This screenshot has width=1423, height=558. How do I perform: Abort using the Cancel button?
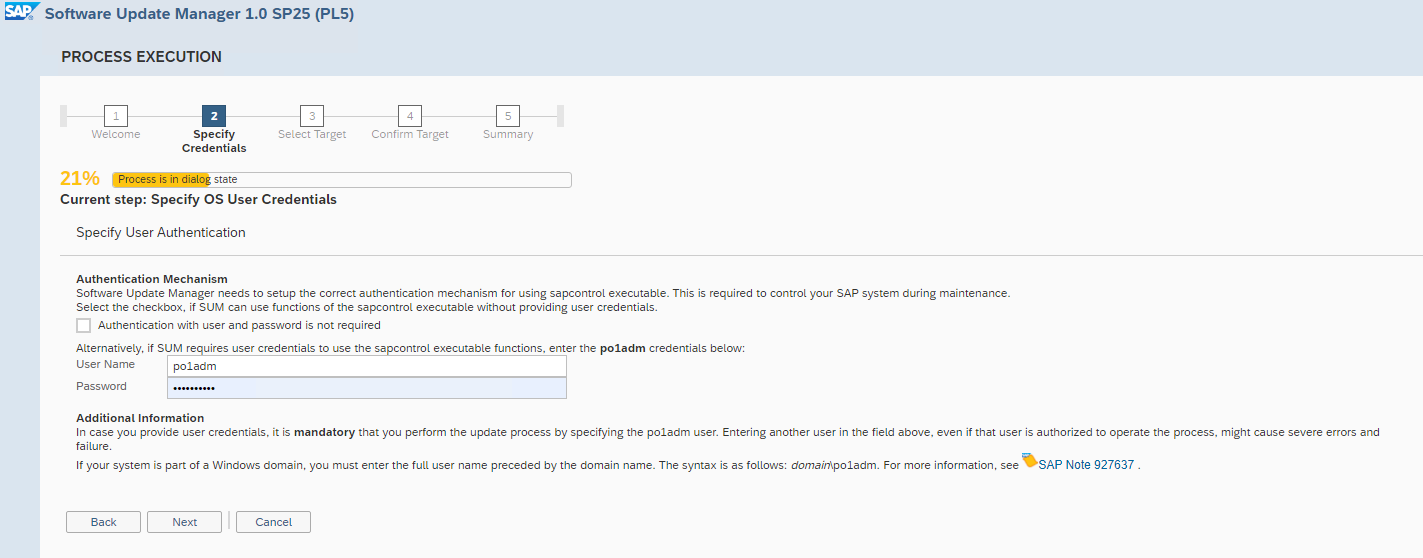click(x=273, y=522)
